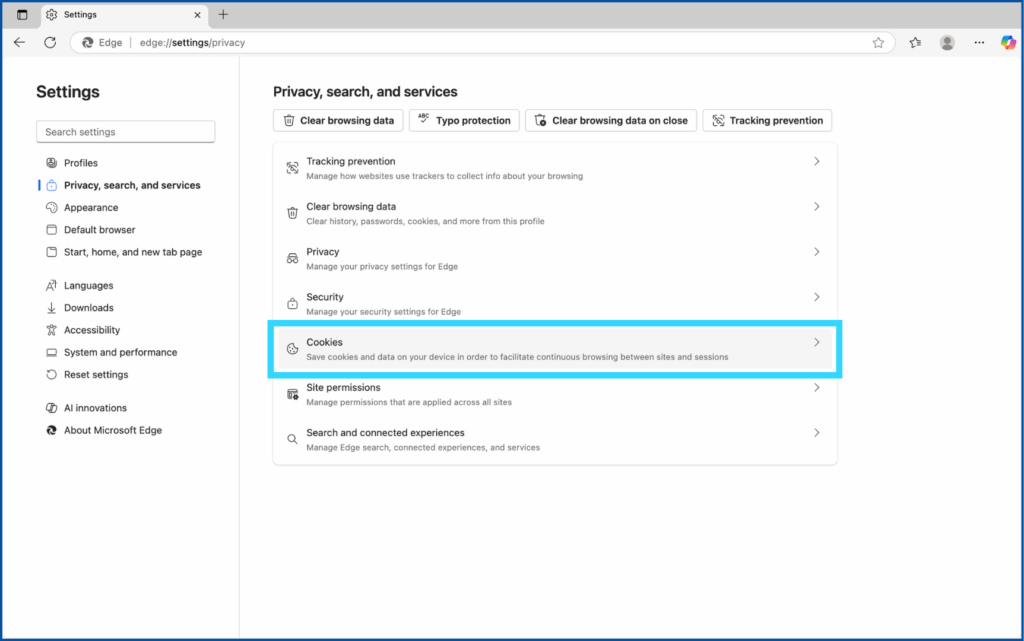The width and height of the screenshot is (1024, 641).
Task: Open the three-dot settings and more menu
Action: 978,43
